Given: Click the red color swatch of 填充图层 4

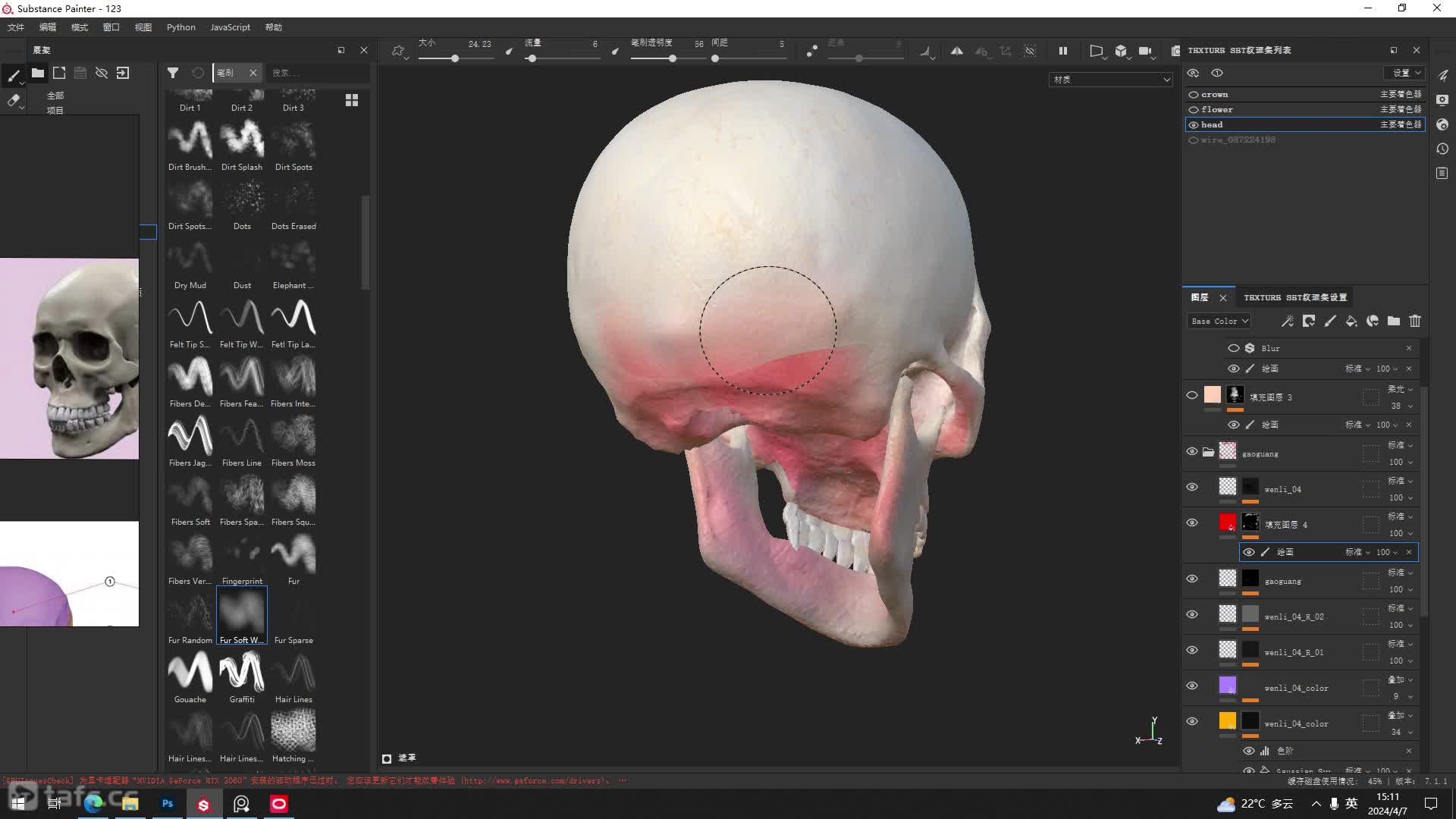Looking at the screenshot, I should 1228,522.
